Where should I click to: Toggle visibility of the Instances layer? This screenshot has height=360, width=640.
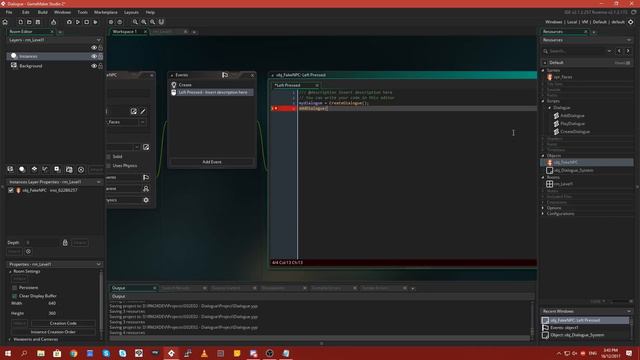click(94, 56)
